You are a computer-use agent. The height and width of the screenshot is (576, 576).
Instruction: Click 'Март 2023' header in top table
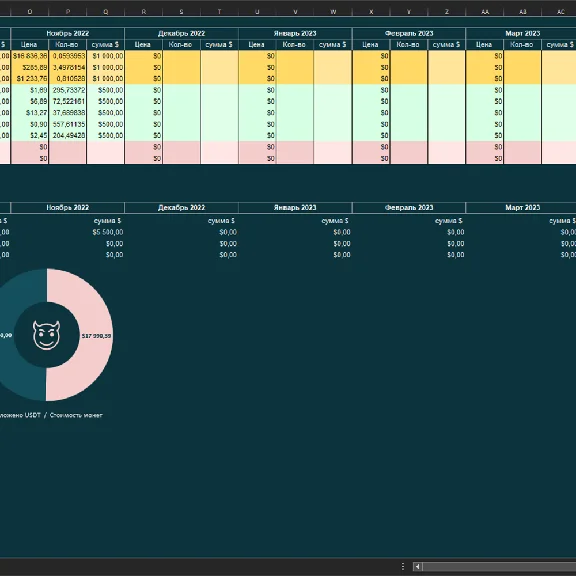(522, 33)
